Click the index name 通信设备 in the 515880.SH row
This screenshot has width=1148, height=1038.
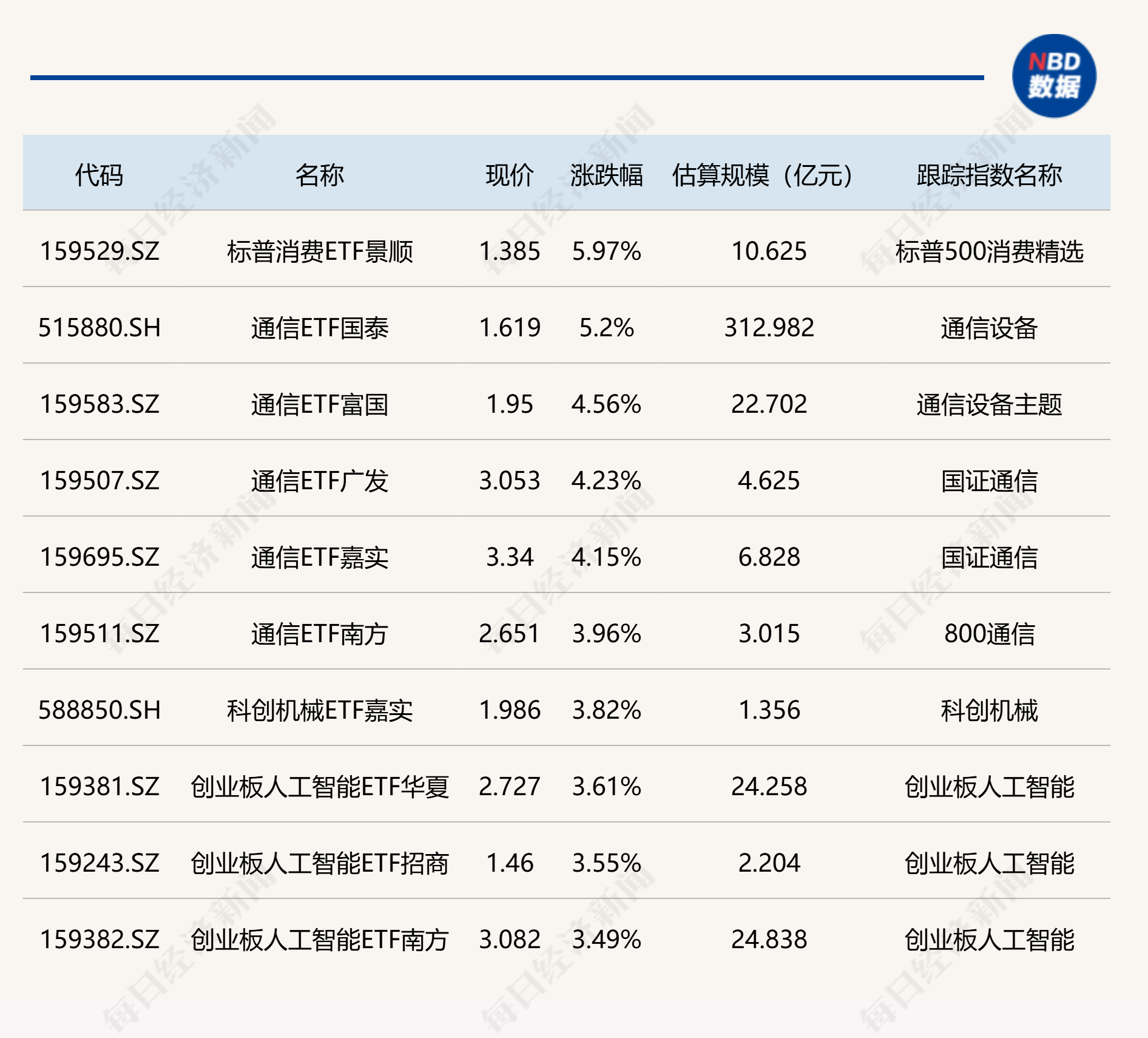click(x=989, y=328)
